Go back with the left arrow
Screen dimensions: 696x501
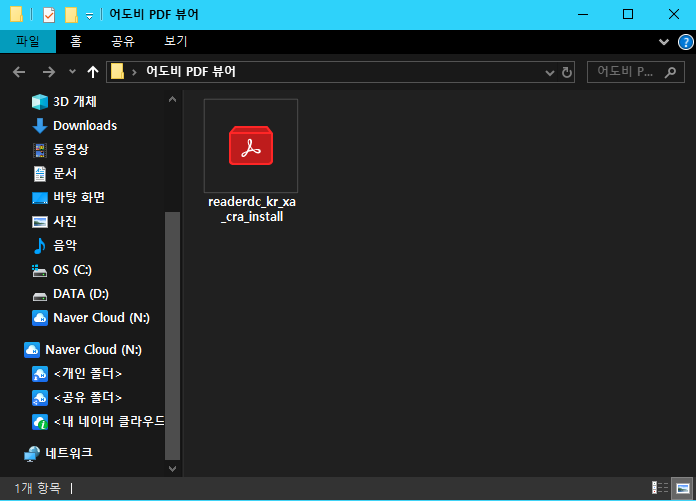pyautogui.click(x=19, y=71)
